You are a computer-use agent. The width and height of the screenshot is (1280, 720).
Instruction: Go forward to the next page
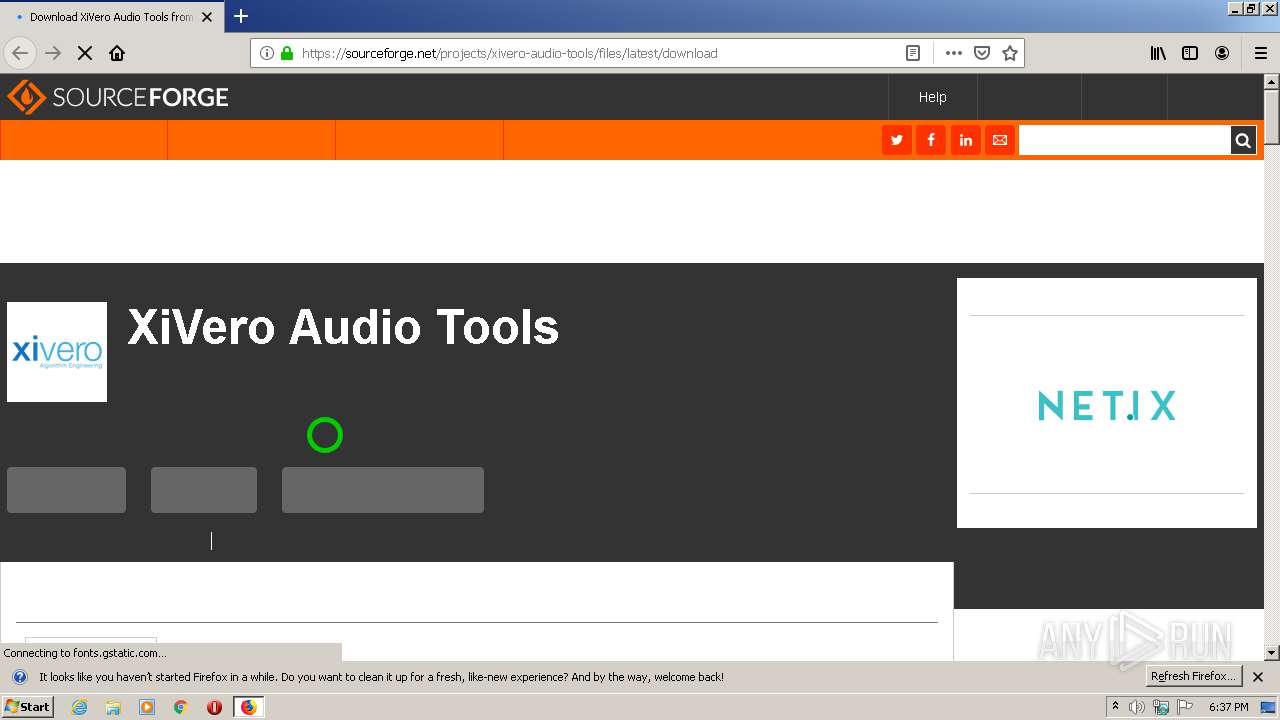53,53
